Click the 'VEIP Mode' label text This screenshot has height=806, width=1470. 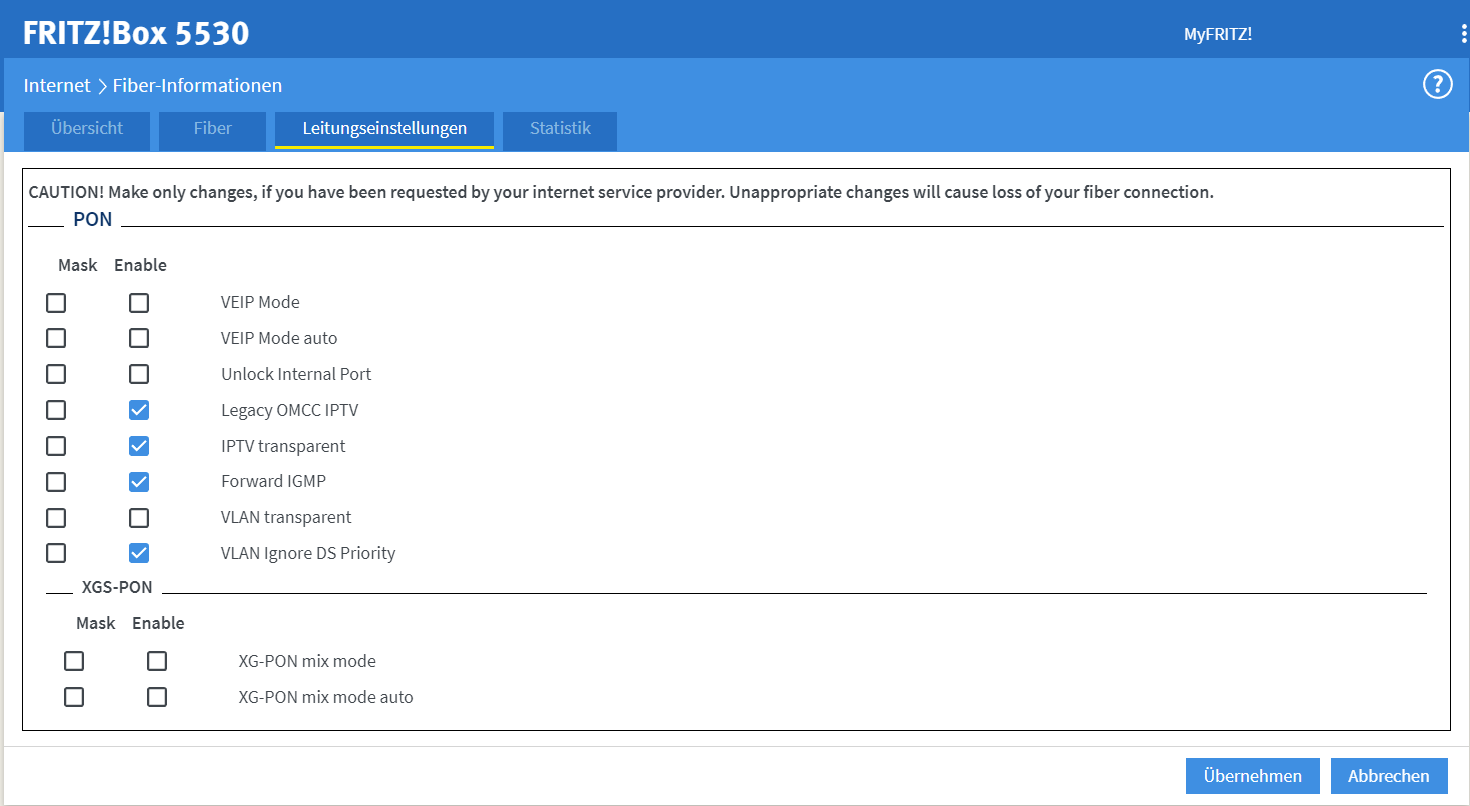[260, 302]
